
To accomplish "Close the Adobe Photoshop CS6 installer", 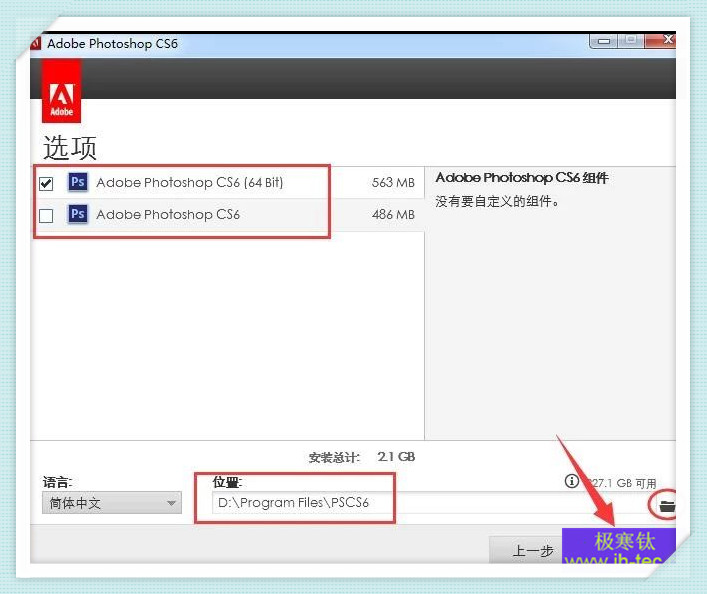I will (x=661, y=41).
